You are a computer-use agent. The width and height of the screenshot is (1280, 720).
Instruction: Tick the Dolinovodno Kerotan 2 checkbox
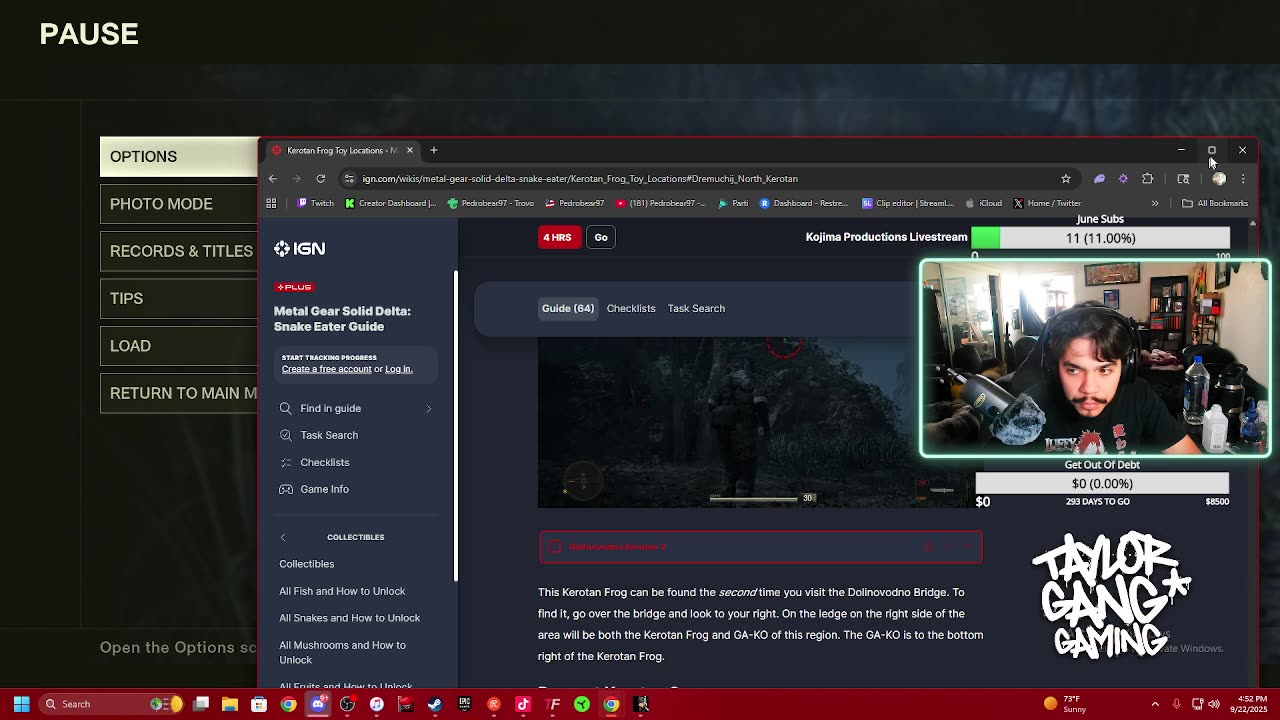555,547
